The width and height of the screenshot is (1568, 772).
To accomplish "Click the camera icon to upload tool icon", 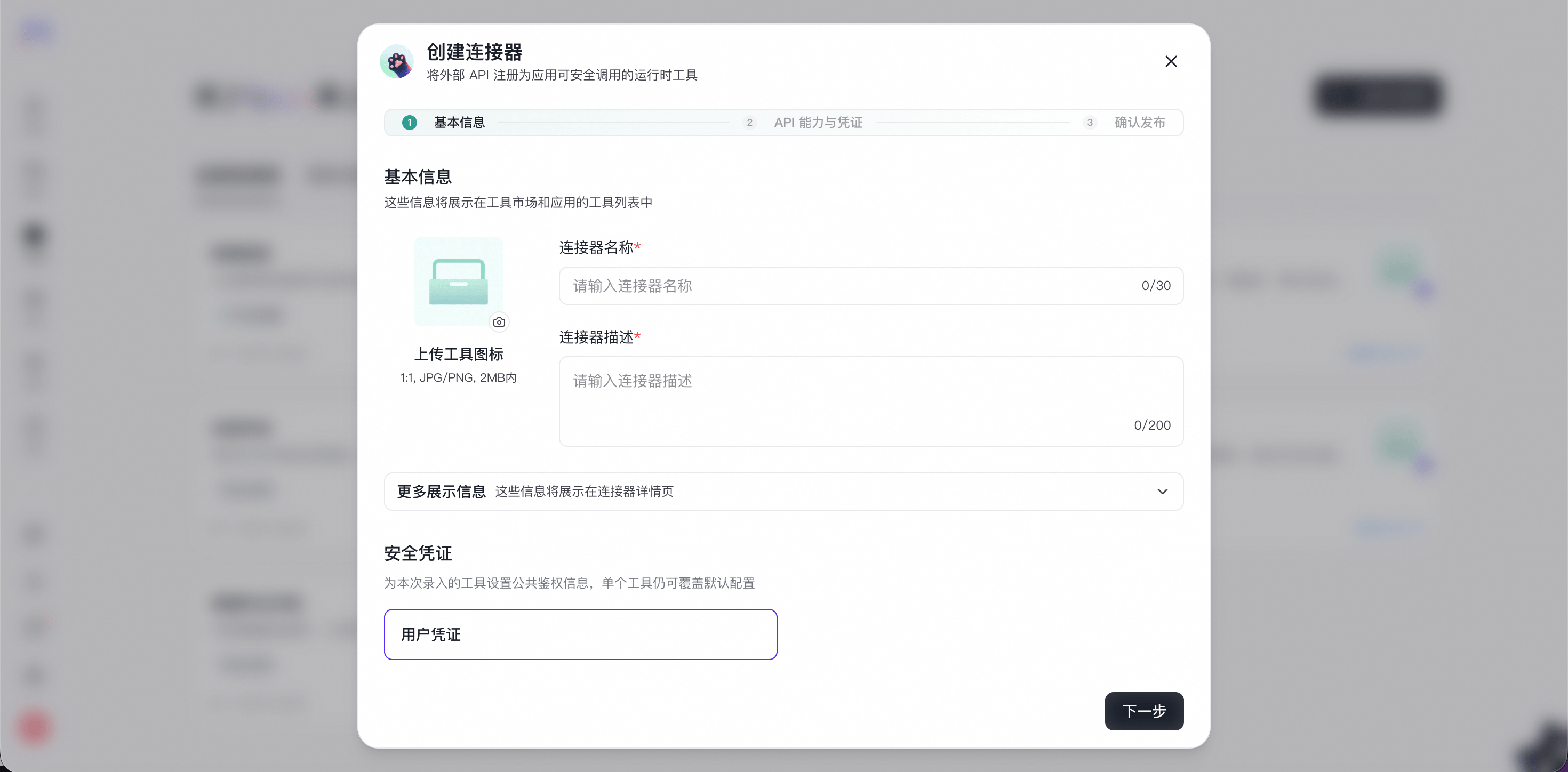I will pyautogui.click(x=499, y=322).
